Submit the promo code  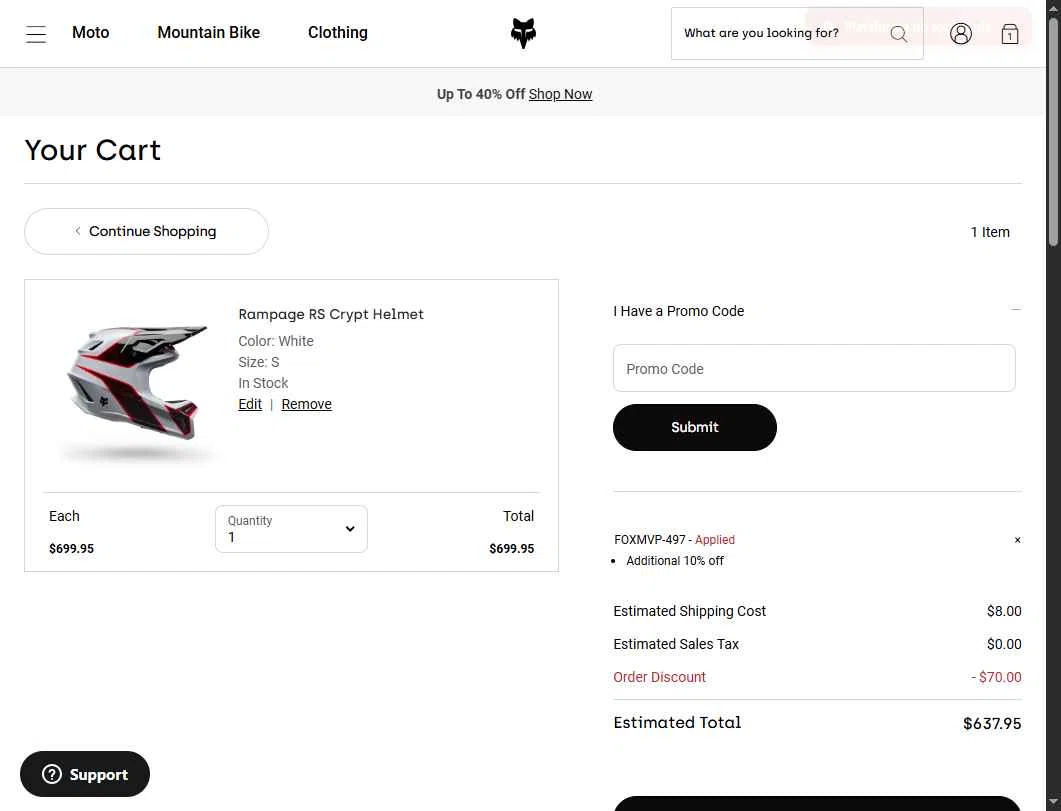click(x=695, y=427)
